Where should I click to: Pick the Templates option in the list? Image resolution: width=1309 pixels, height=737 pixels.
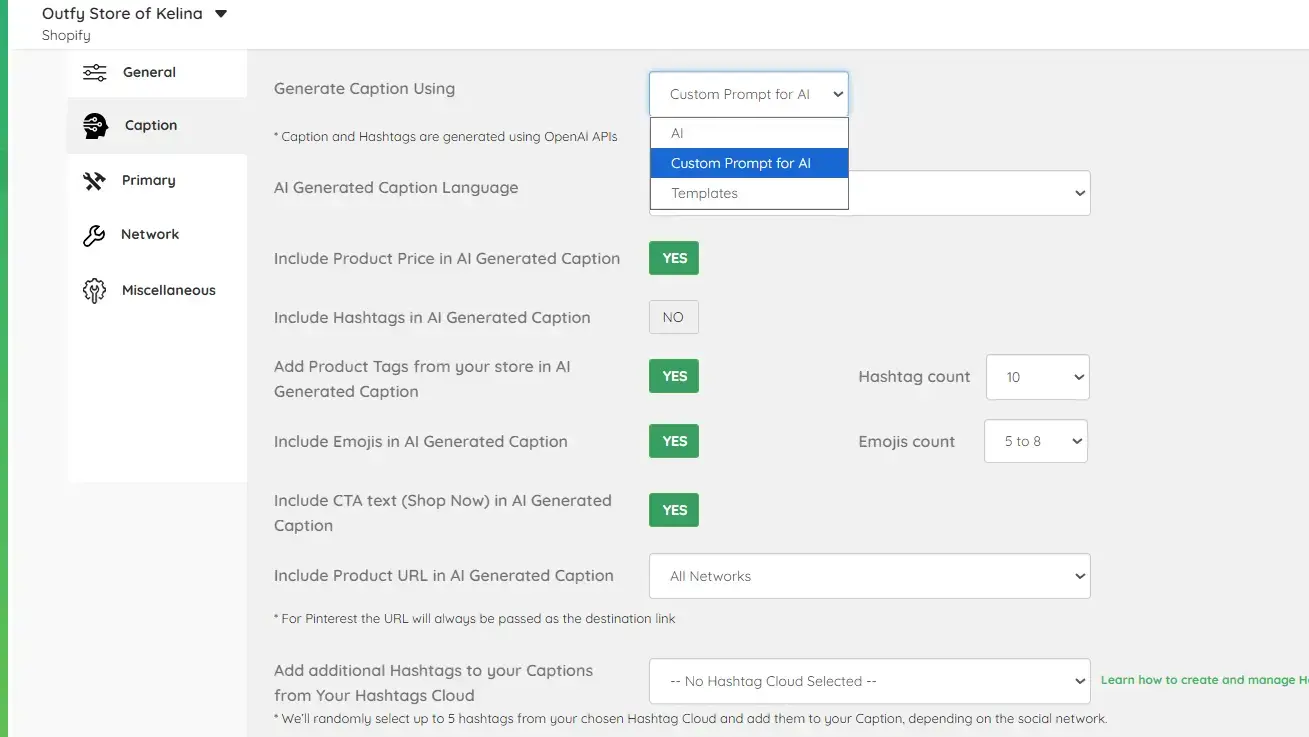coord(749,193)
